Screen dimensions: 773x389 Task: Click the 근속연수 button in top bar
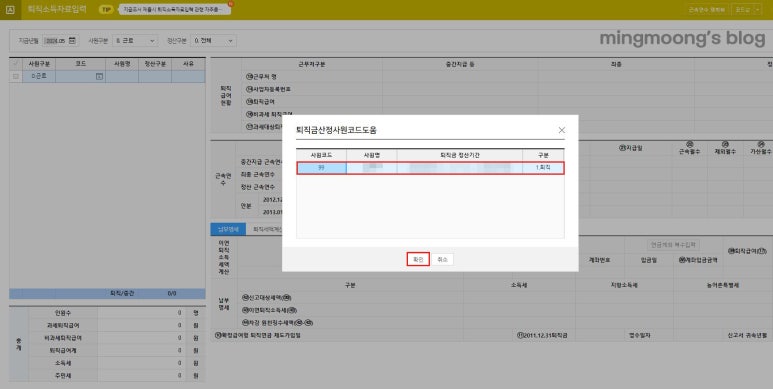point(707,9)
